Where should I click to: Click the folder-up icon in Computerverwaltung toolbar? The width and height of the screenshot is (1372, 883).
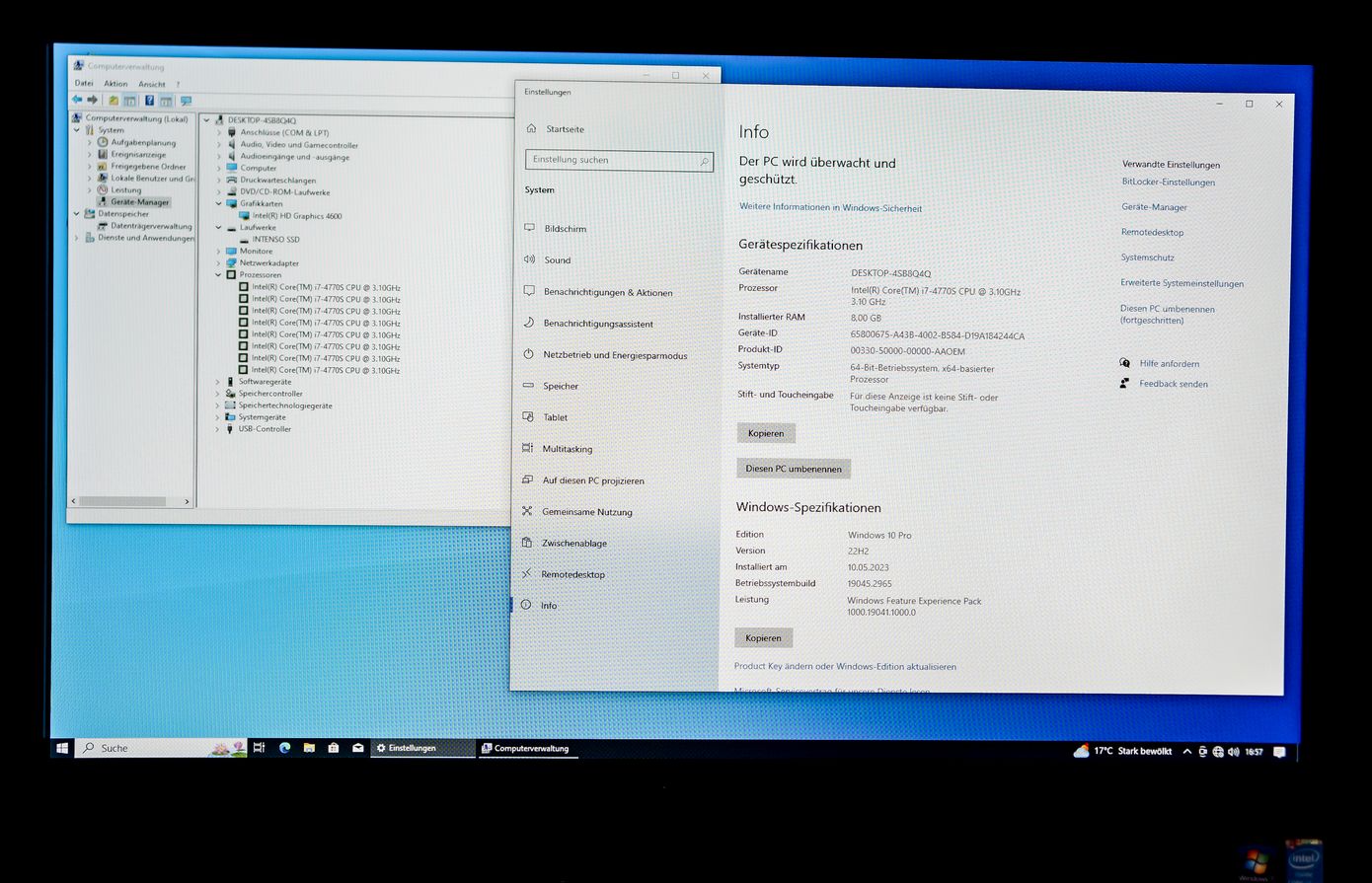[x=114, y=101]
